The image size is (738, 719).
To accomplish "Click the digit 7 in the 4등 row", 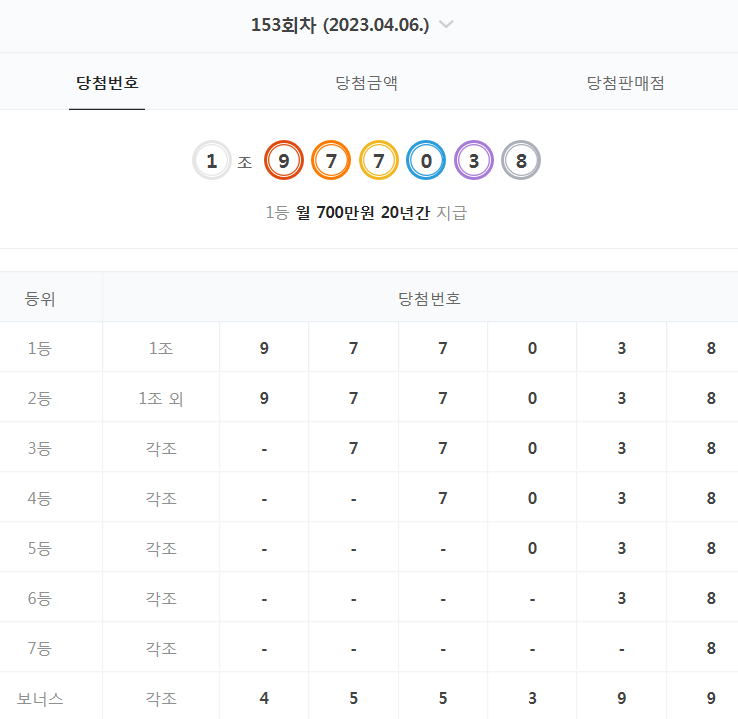I will [442, 498].
